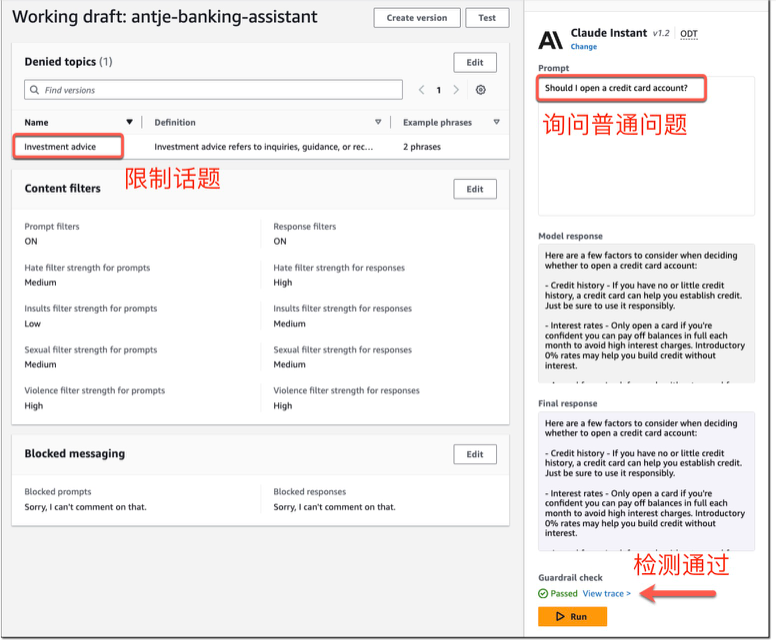Click Sexual filter strength for responses label

pos(342,350)
